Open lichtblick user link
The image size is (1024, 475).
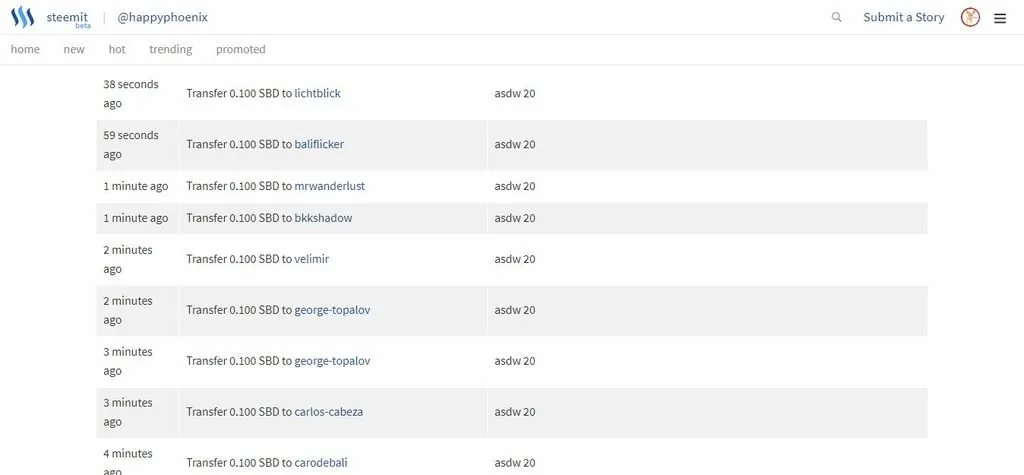(x=317, y=93)
